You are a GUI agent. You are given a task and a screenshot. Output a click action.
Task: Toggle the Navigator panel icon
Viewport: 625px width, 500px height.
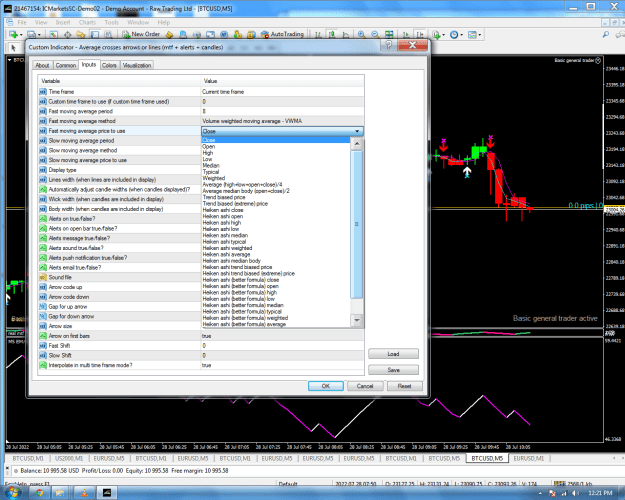click(81, 35)
